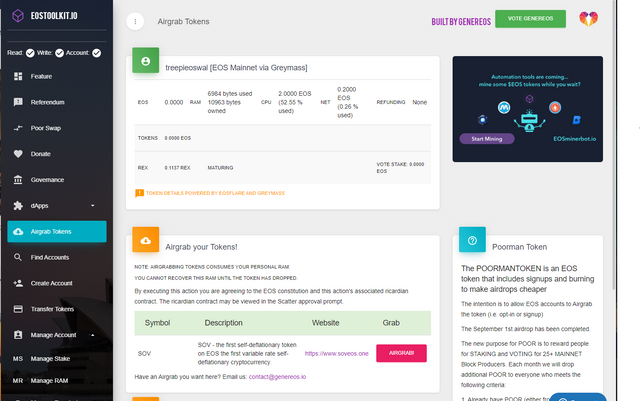640x401 pixels.
Task: Click the Write status checkmark
Action: [x=60, y=53]
